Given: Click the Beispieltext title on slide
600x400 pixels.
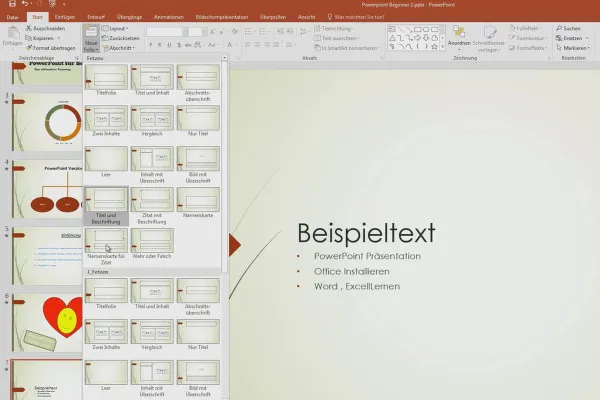Looking at the screenshot, I should [x=366, y=233].
